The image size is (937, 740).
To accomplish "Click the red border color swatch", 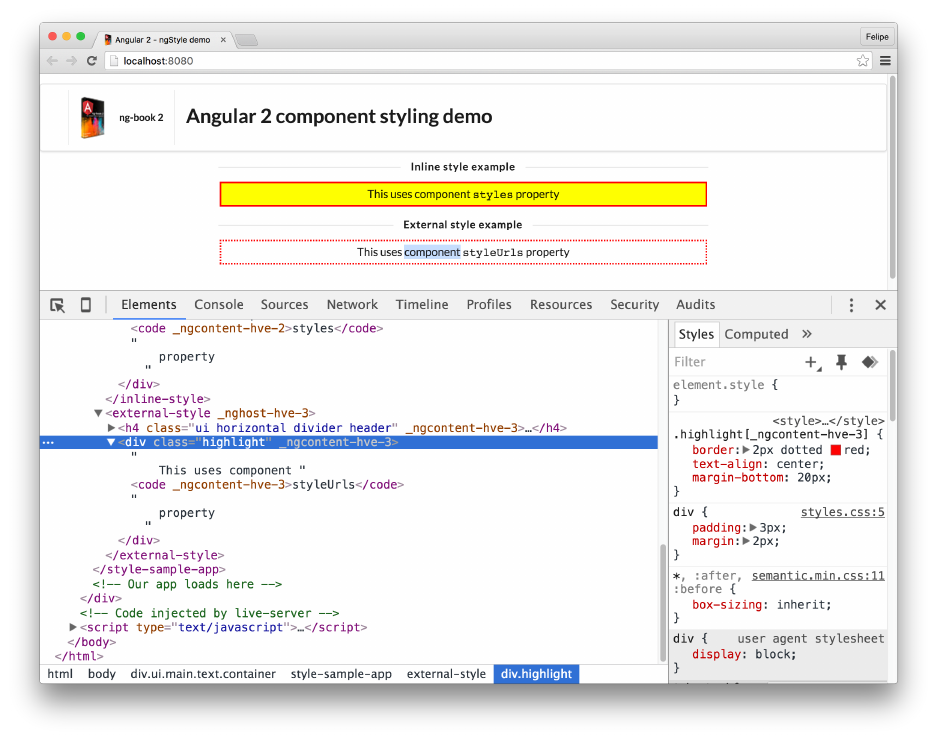I will [835, 450].
